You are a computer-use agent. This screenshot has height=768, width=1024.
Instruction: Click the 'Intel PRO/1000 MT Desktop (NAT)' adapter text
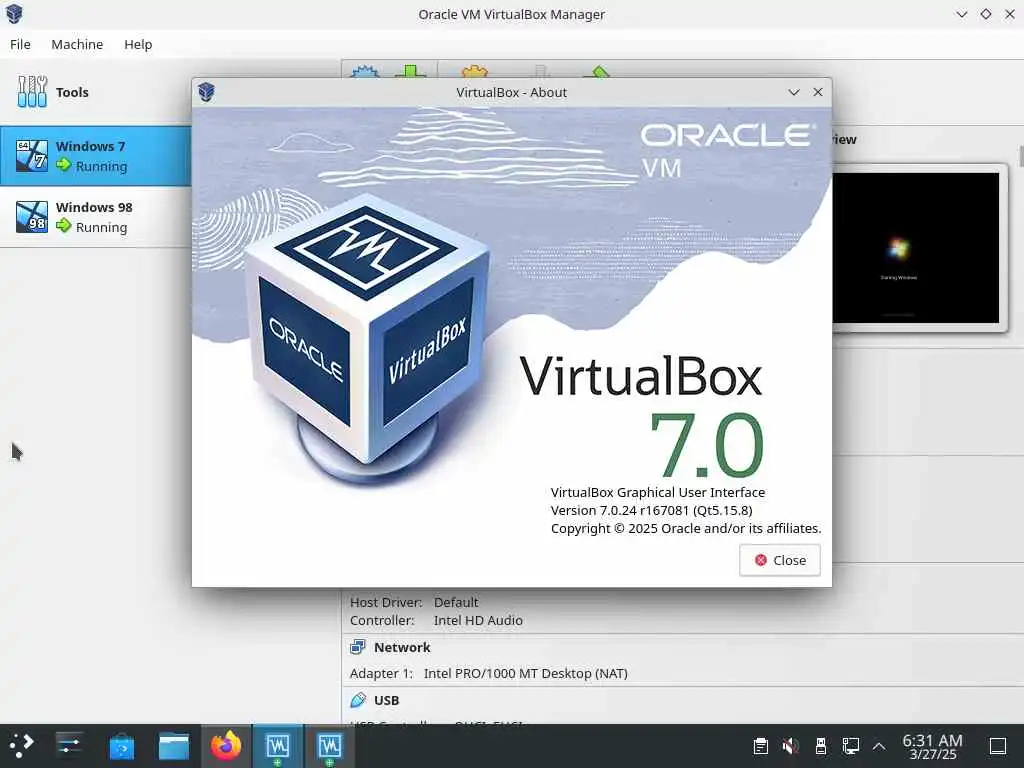(x=526, y=673)
